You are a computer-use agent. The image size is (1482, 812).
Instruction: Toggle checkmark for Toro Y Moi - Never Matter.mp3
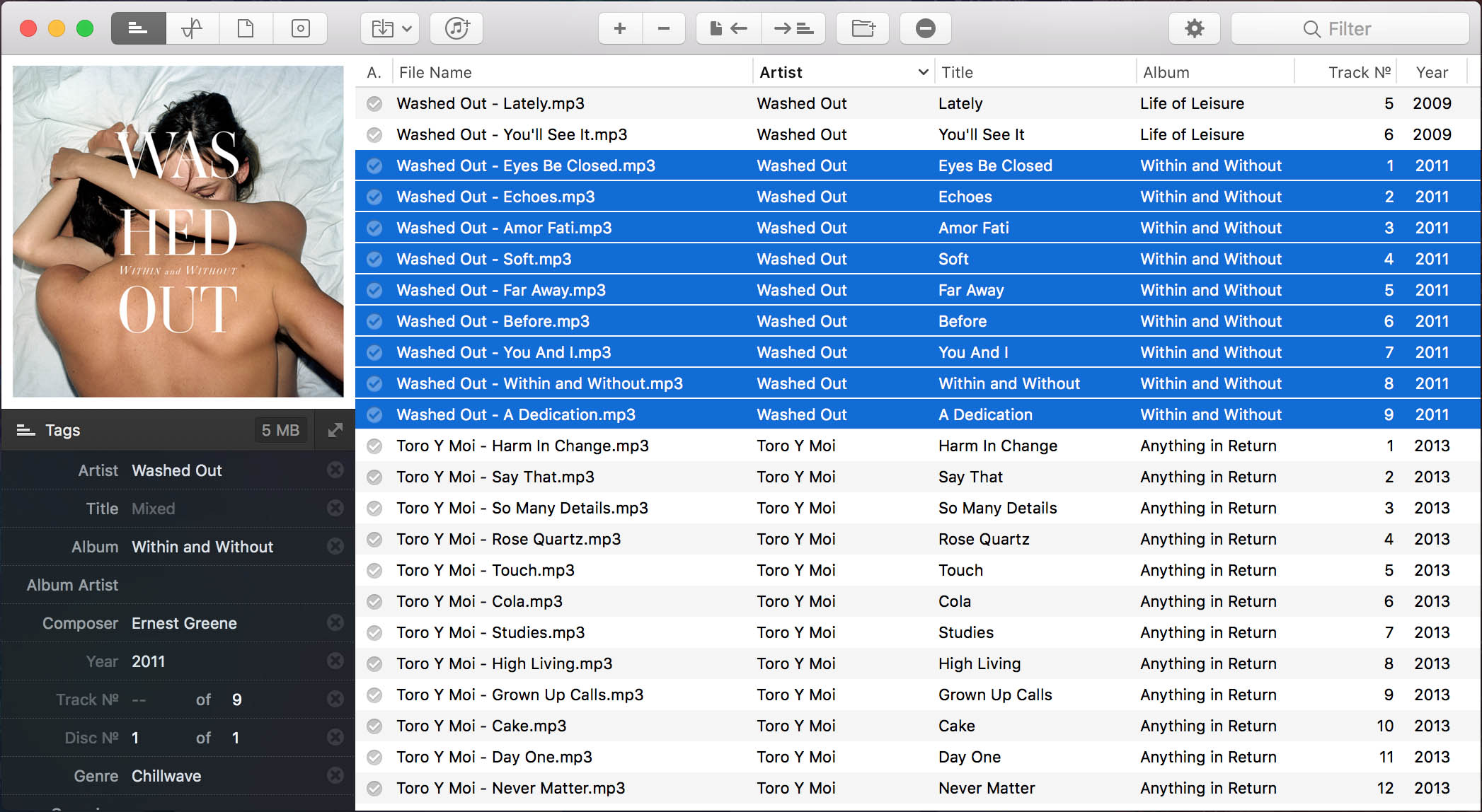tap(374, 789)
